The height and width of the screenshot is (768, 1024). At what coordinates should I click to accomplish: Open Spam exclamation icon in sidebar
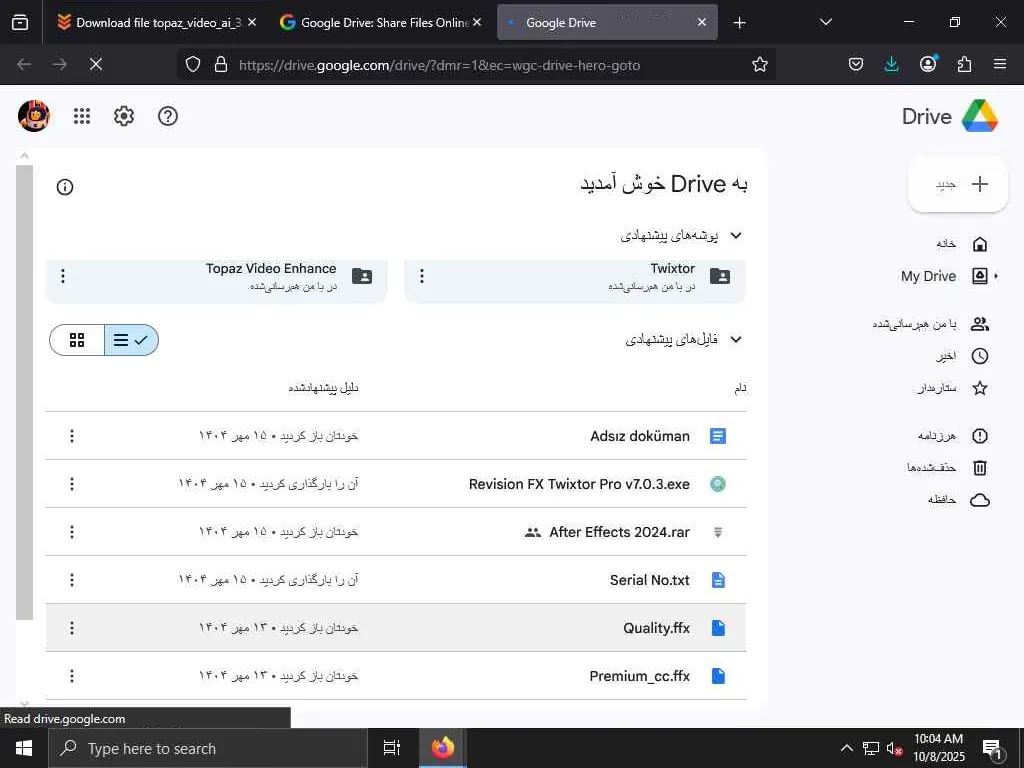point(980,436)
